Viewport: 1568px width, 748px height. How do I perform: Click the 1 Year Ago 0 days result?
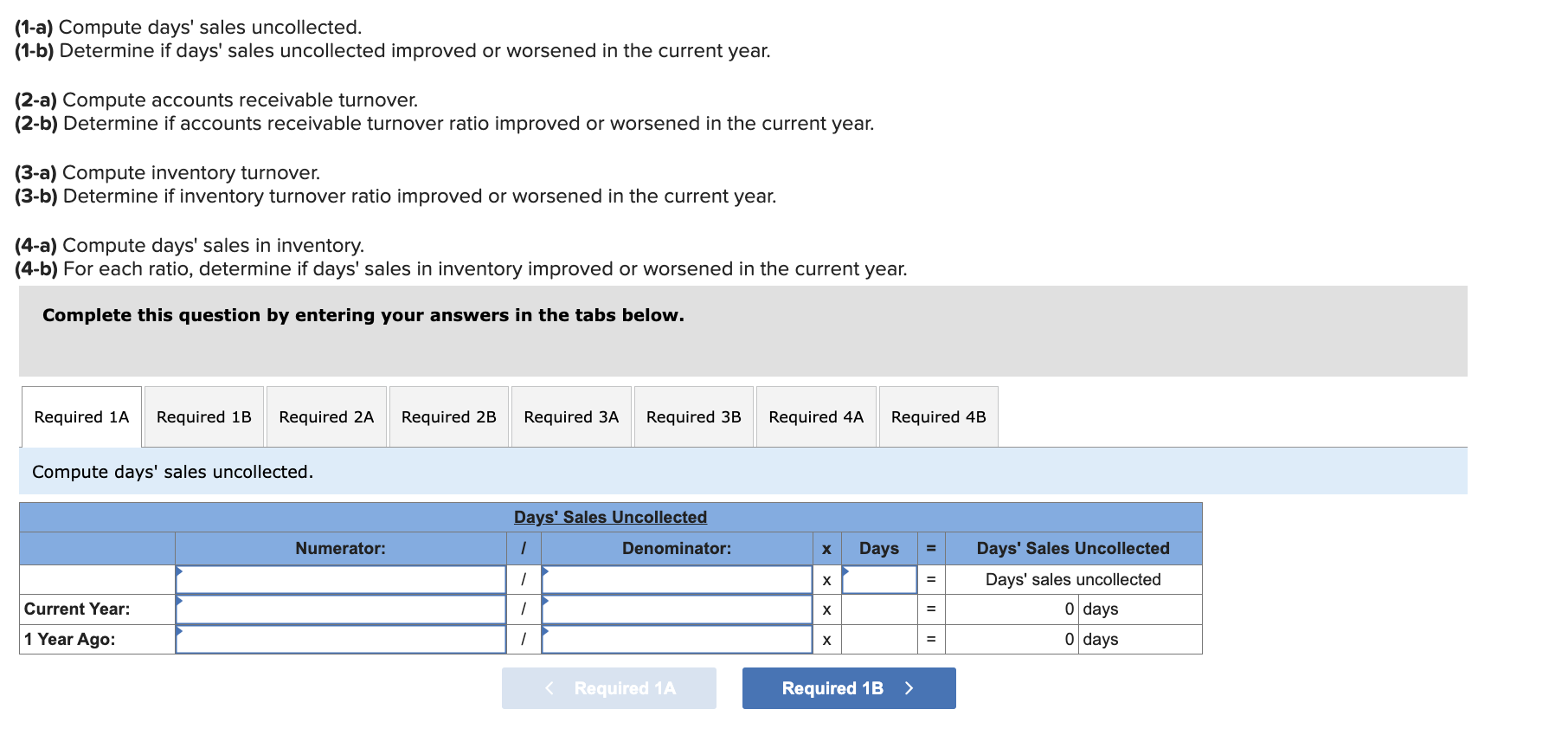point(1073,640)
